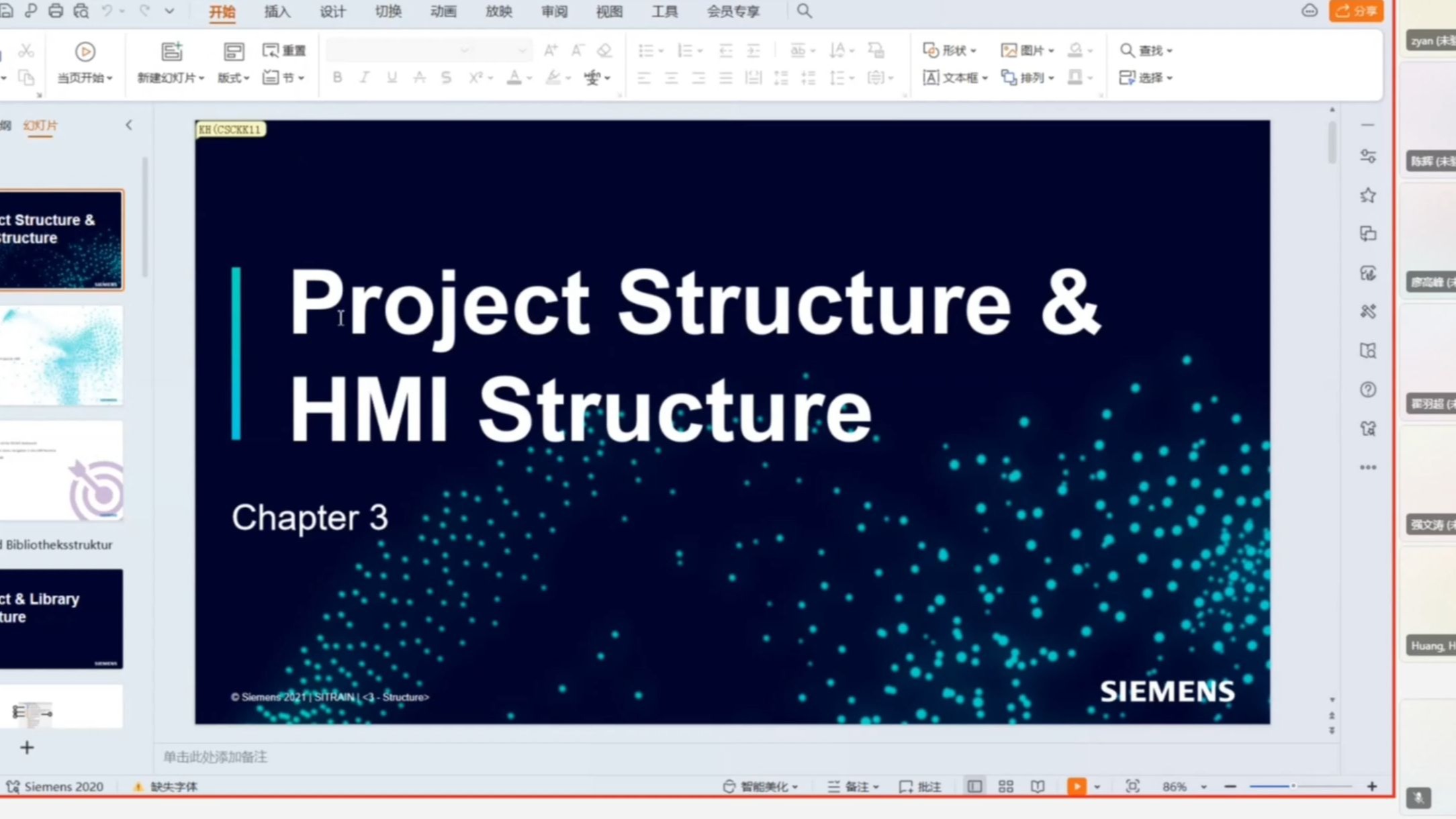Viewport: 1456px width, 819px height.
Task: Switch to slide sorter grid view
Action: tap(1005, 786)
